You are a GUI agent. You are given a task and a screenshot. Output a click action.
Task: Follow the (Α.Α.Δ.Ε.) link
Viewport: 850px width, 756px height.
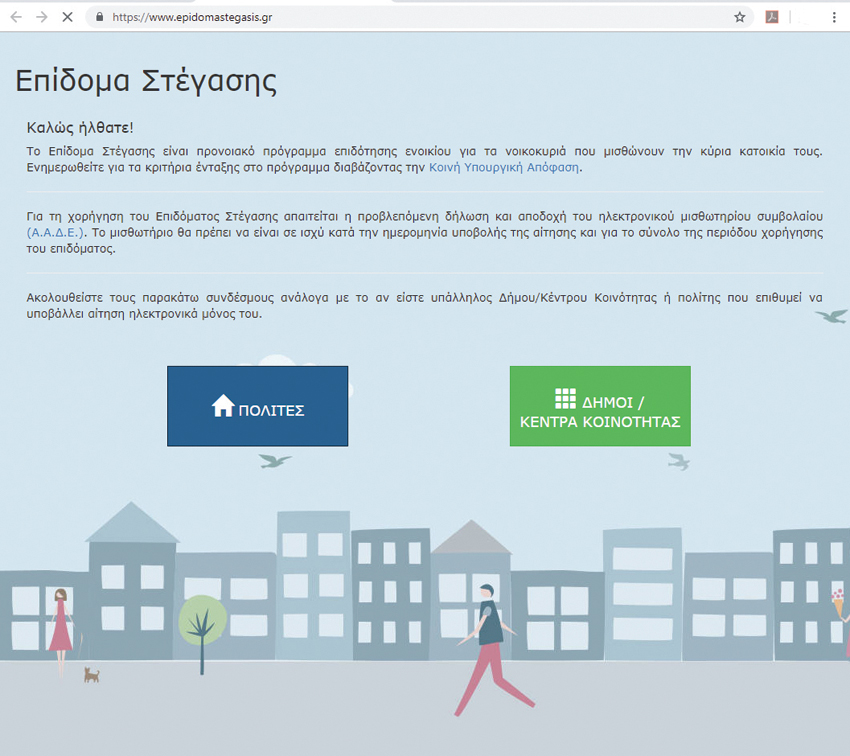click(55, 232)
